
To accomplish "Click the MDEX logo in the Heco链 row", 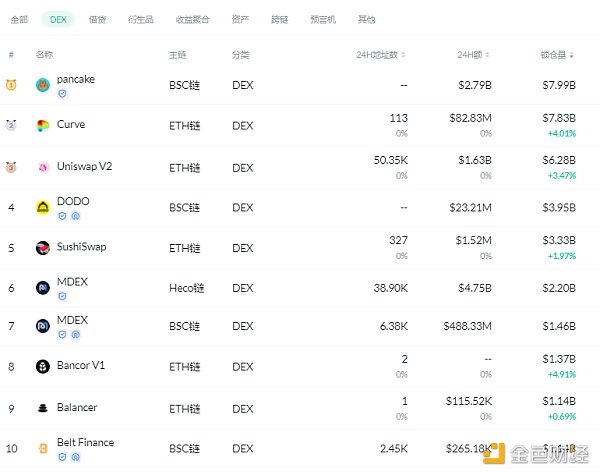I will 43,288.
